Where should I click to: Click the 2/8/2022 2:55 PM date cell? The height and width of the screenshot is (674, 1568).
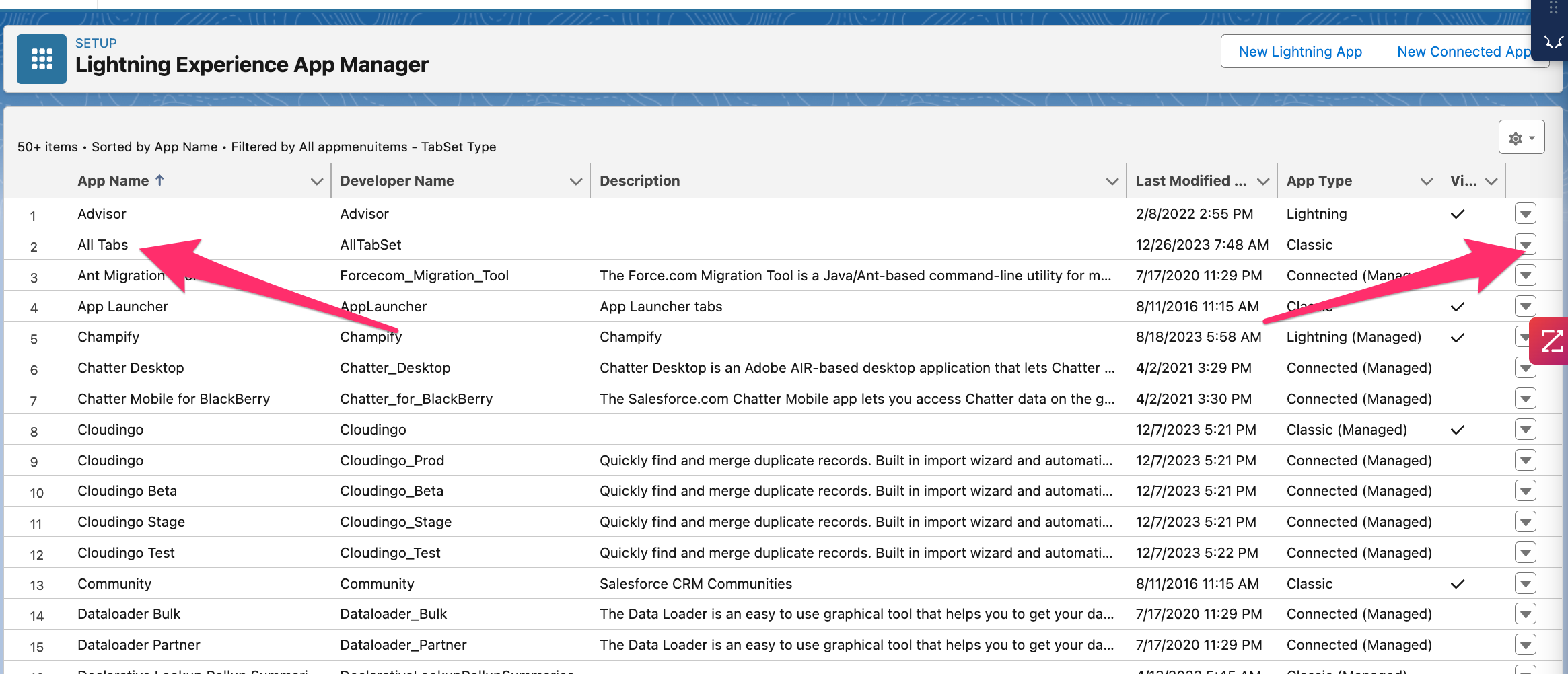coord(1195,214)
